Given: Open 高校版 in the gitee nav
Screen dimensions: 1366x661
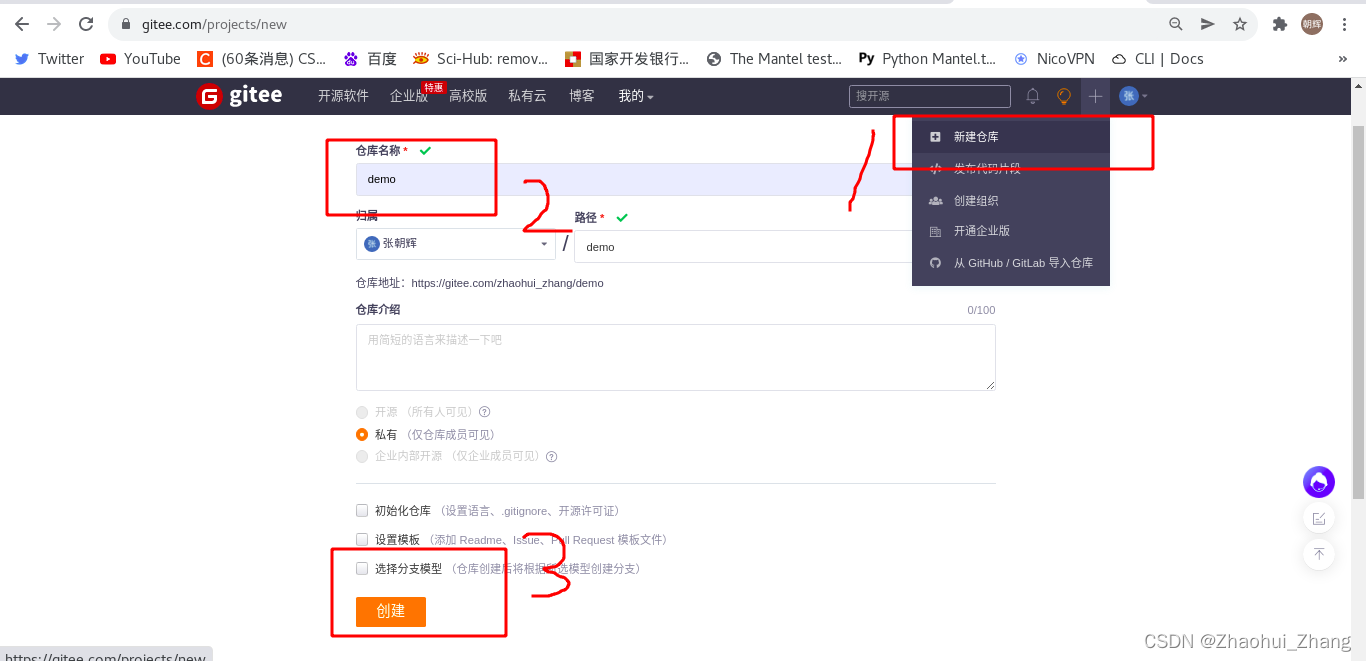Looking at the screenshot, I should pyautogui.click(x=468, y=96).
